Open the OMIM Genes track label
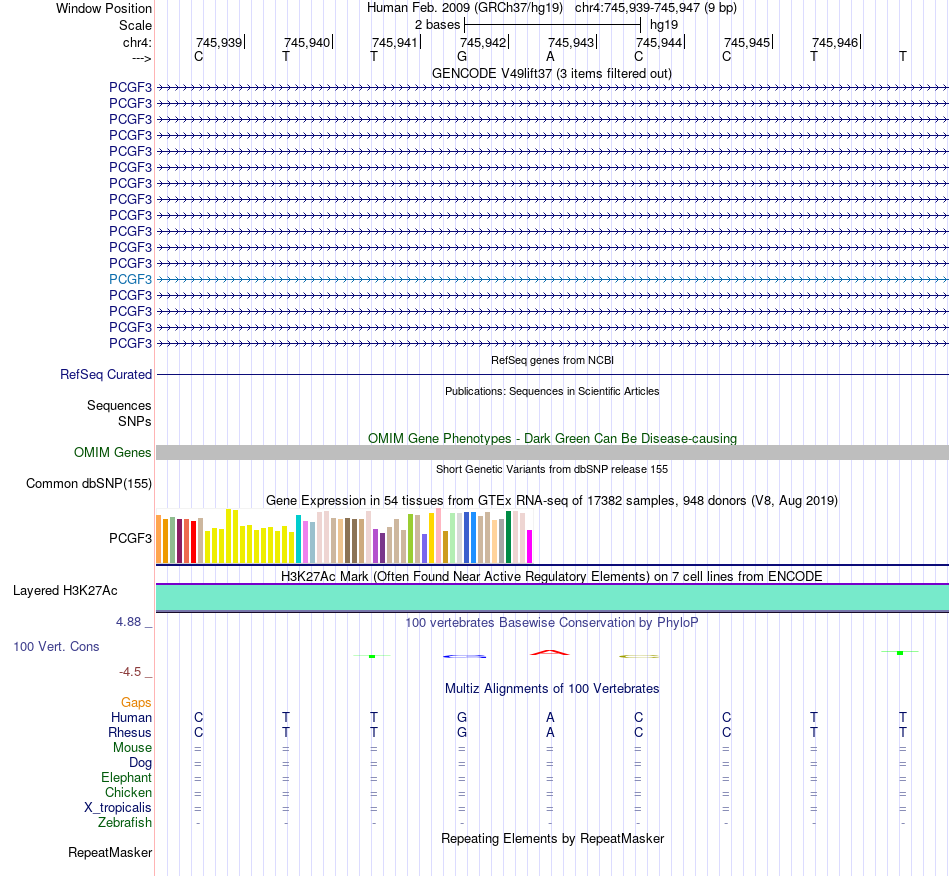950x876 pixels. point(113,453)
